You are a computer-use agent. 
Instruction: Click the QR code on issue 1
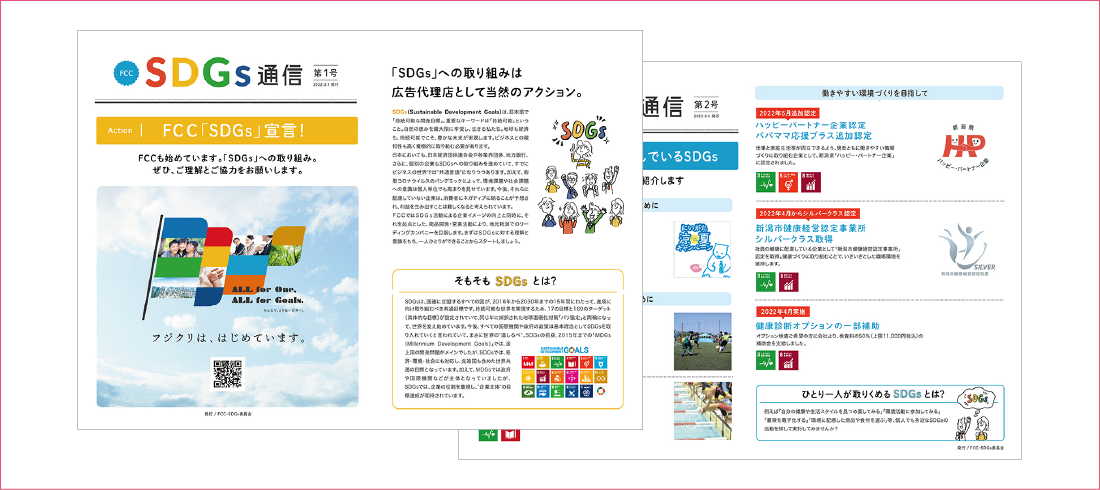(x=224, y=371)
